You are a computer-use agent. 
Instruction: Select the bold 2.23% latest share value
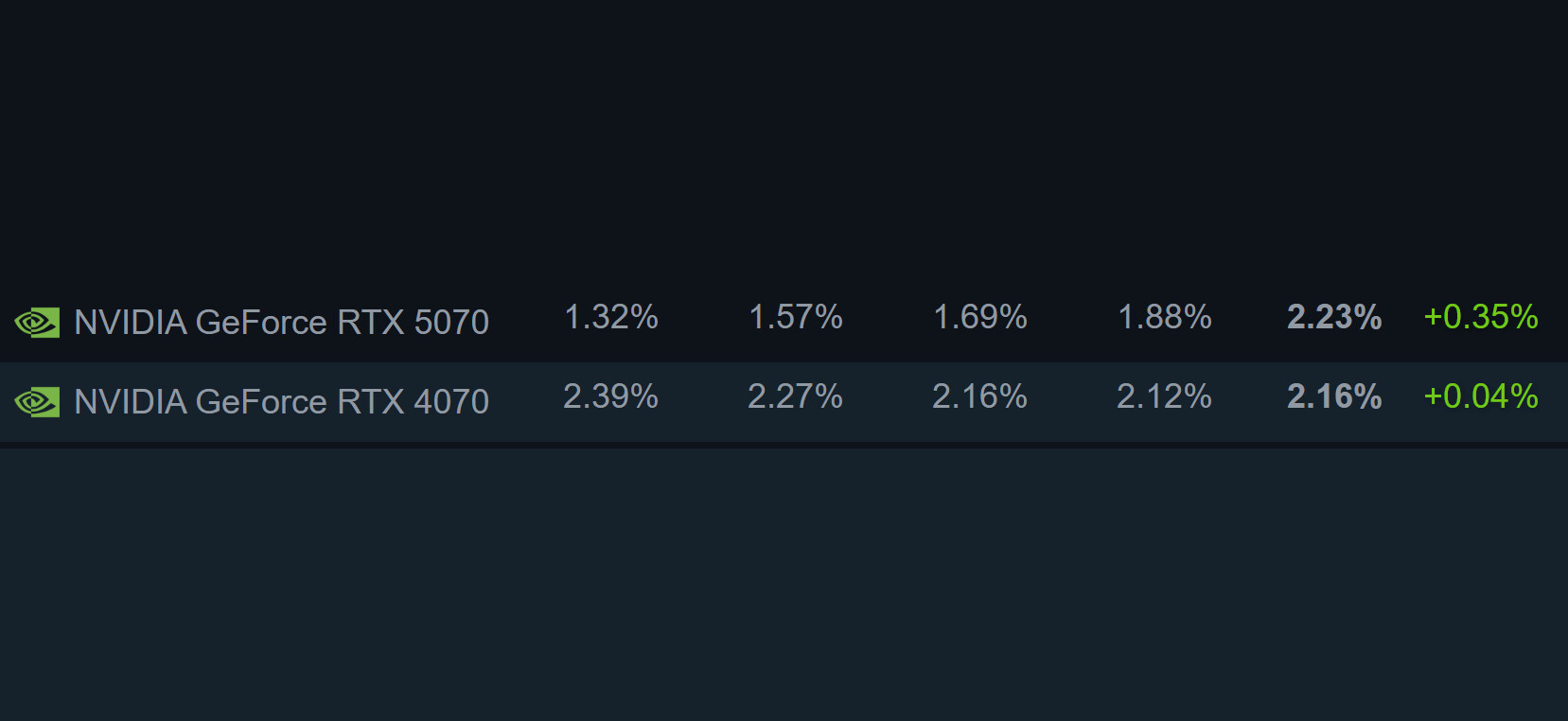(x=1333, y=317)
